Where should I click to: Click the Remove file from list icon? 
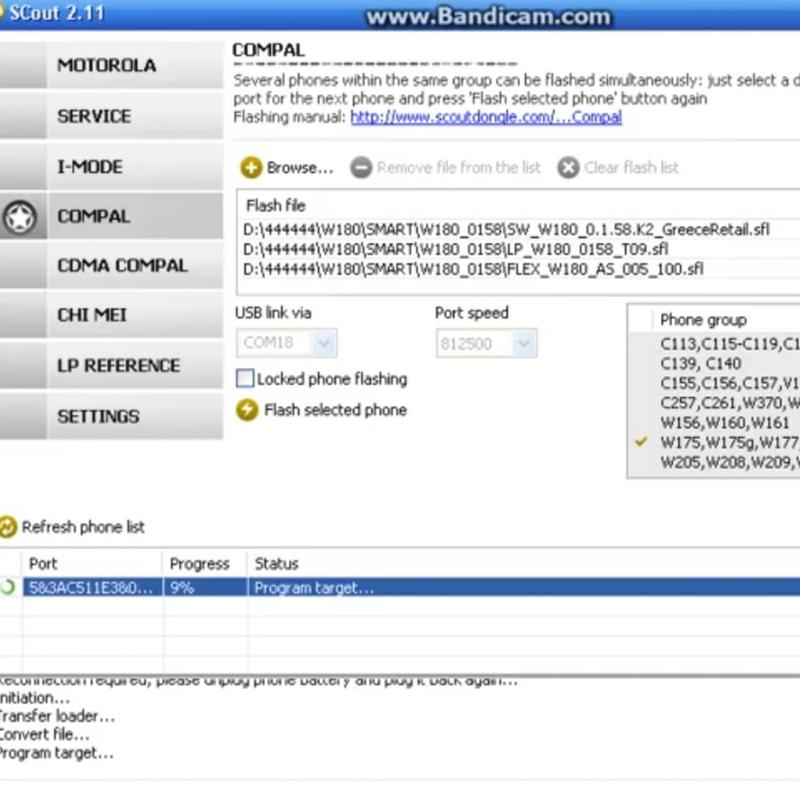361,168
